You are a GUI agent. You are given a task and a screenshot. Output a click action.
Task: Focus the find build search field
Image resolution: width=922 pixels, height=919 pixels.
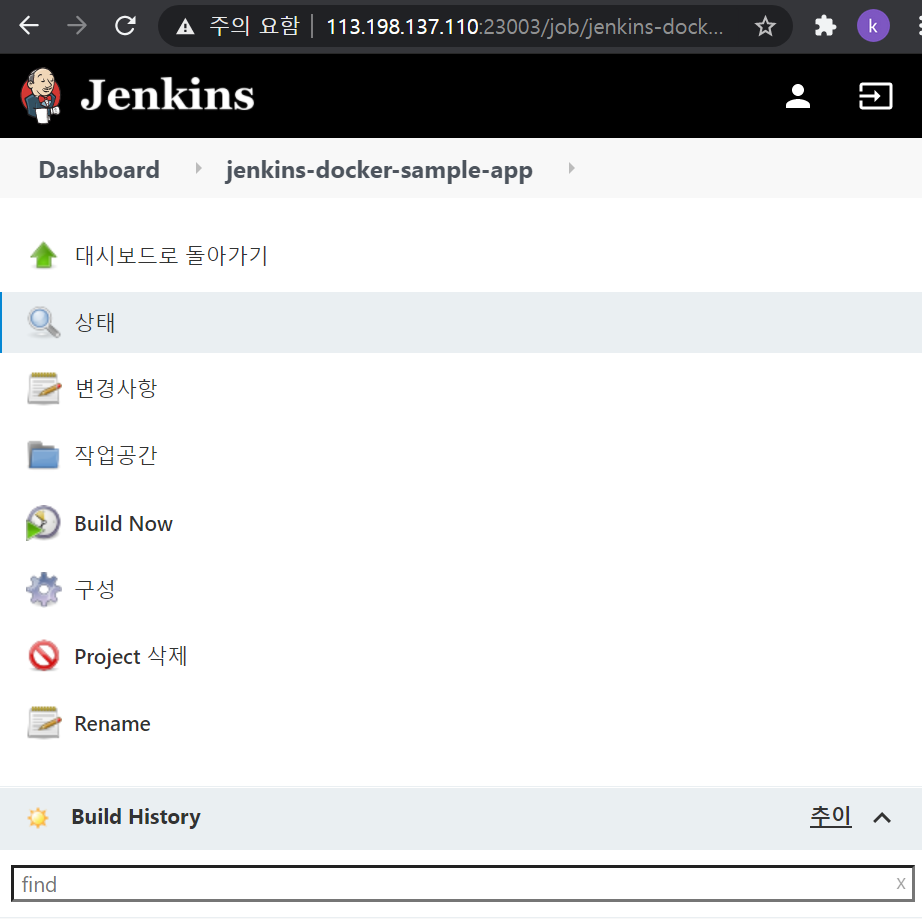(463, 884)
